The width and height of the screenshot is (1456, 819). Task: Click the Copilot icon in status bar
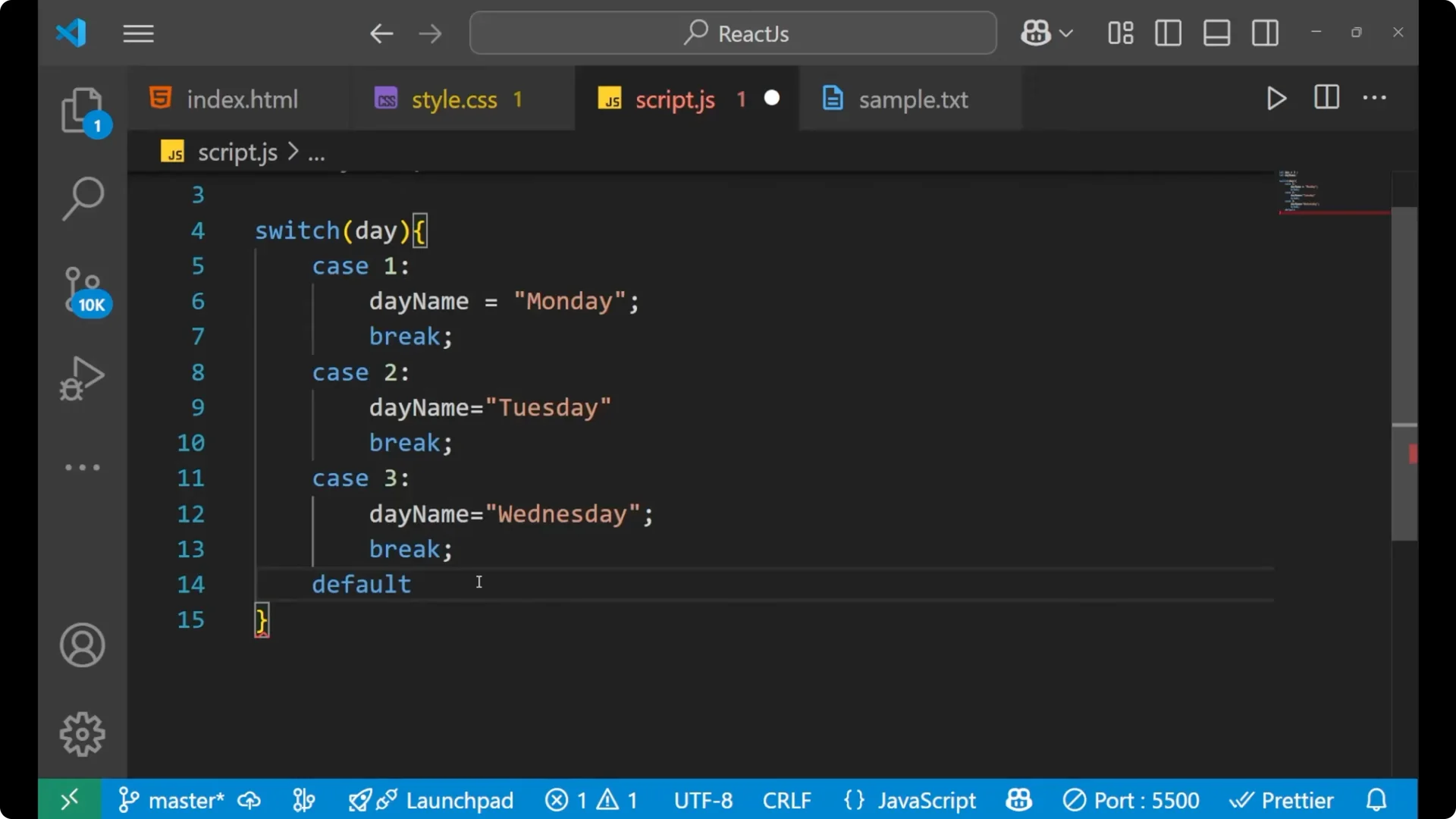click(1018, 799)
